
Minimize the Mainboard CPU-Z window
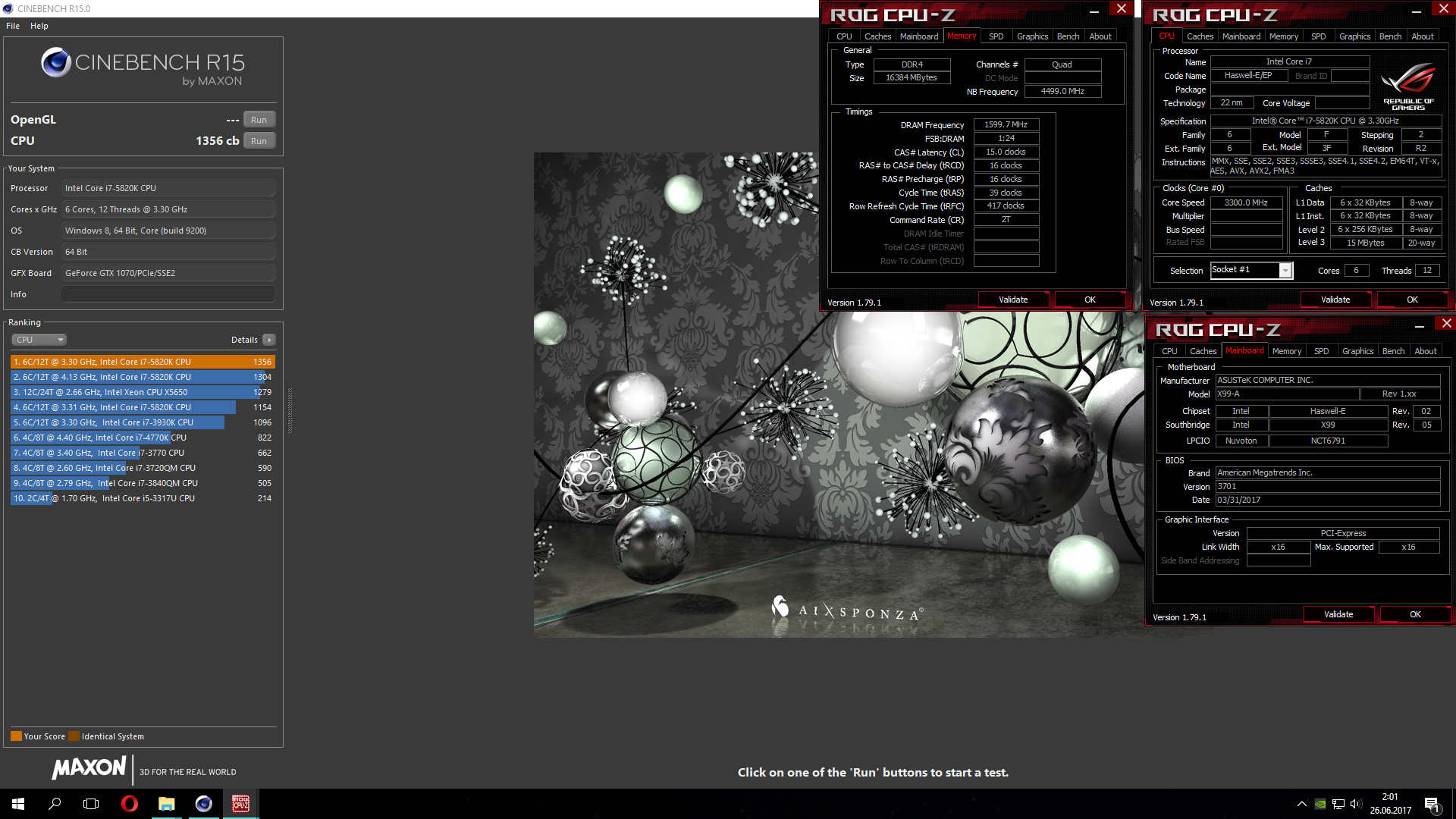point(1420,325)
